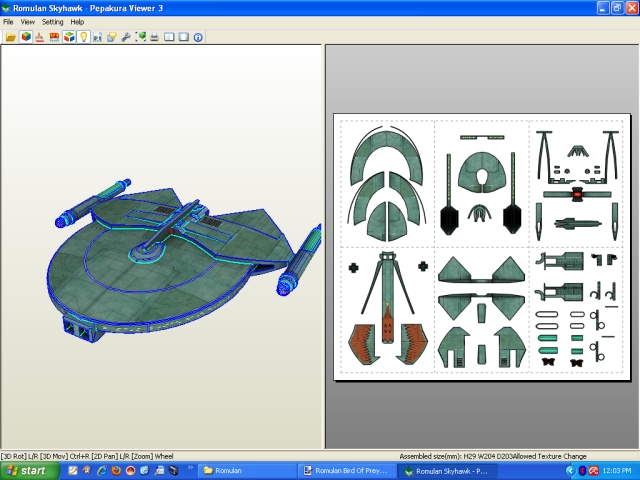This screenshot has width=640, height=480.
Task: Click the page number P.1 icon
Action: click(97, 37)
